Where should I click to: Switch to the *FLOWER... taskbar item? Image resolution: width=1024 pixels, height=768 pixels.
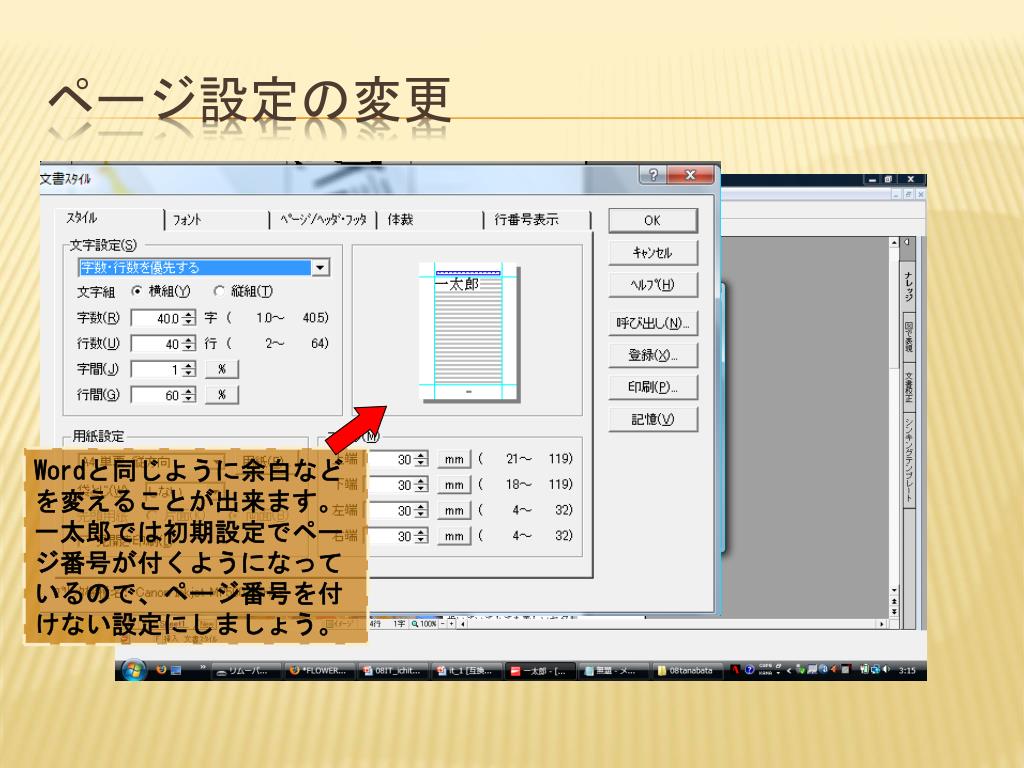(320, 671)
